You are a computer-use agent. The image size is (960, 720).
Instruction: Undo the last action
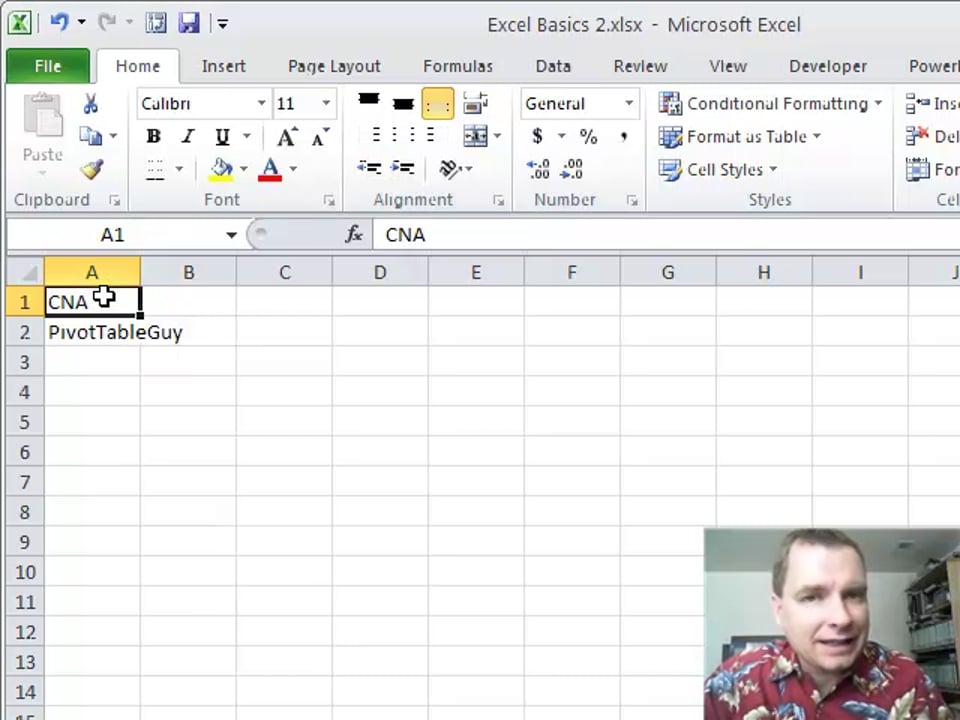(59, 23)
